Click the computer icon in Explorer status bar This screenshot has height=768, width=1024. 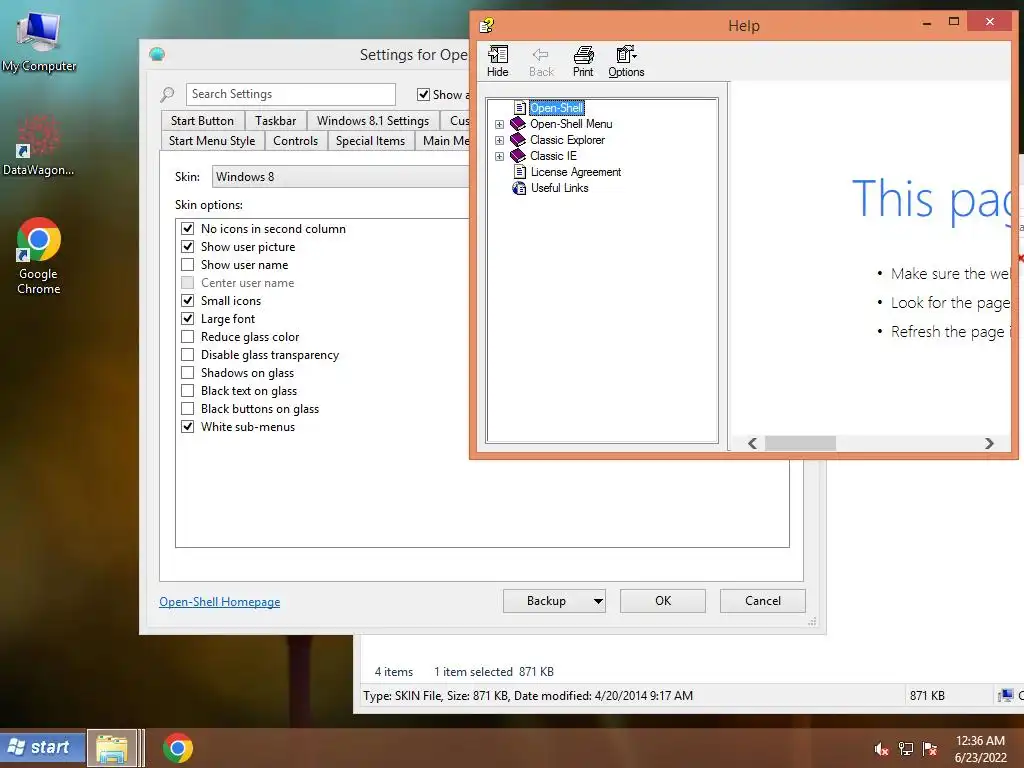[x=1006, y=696]
